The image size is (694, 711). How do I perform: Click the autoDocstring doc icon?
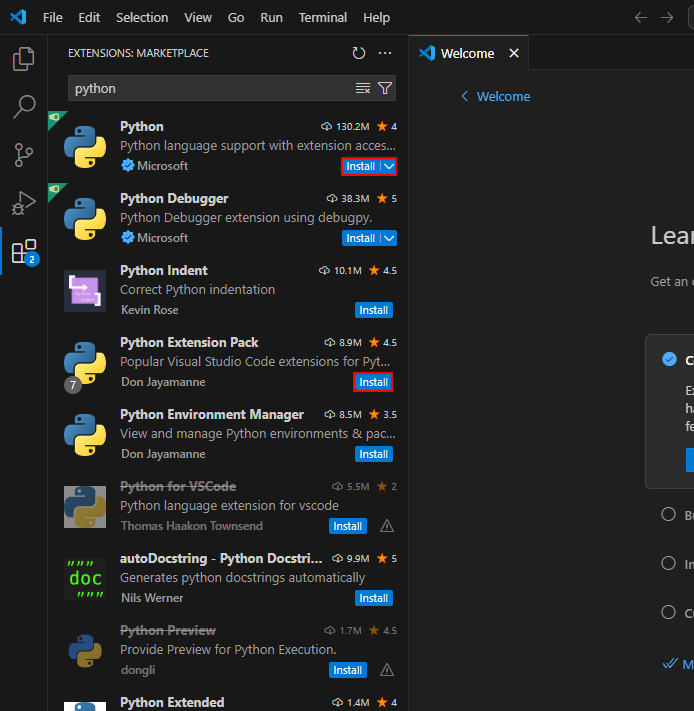[85, 579]
